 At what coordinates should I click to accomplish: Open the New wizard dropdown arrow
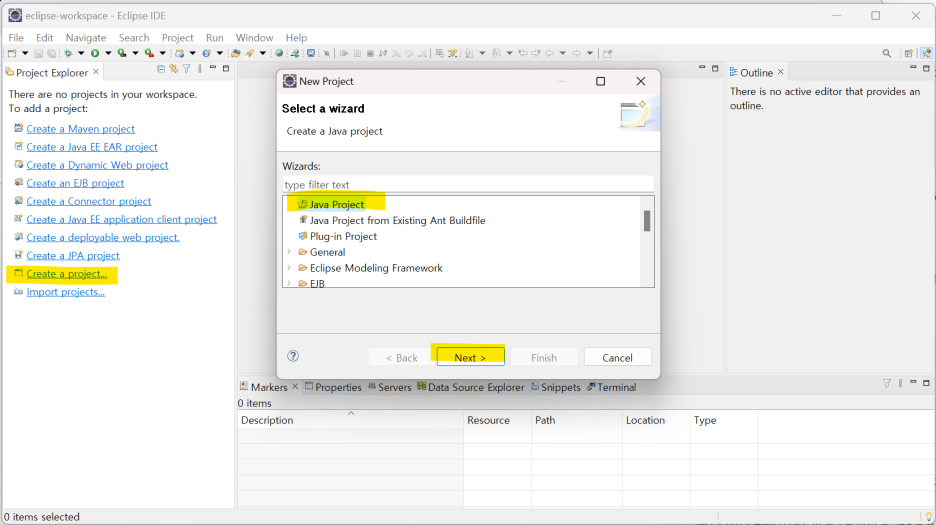25,53
